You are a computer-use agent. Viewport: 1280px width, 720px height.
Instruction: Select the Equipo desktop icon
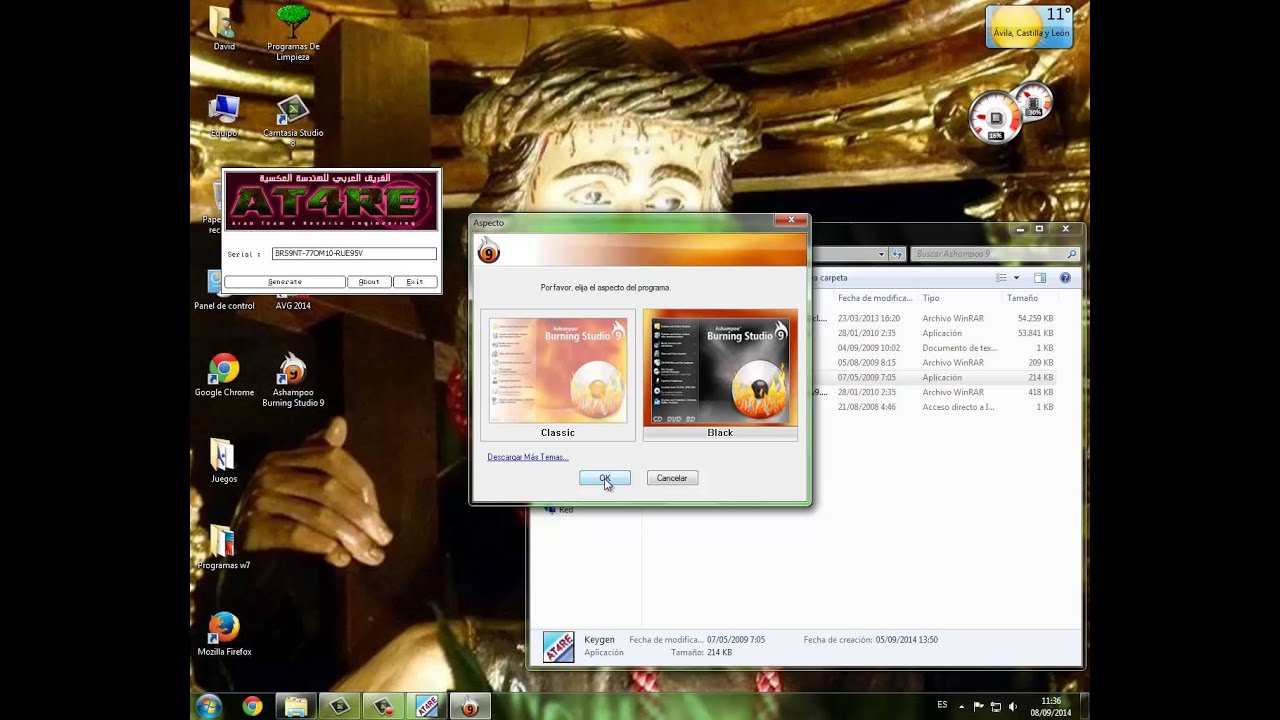pyautogui.click(x=224, y=116)
